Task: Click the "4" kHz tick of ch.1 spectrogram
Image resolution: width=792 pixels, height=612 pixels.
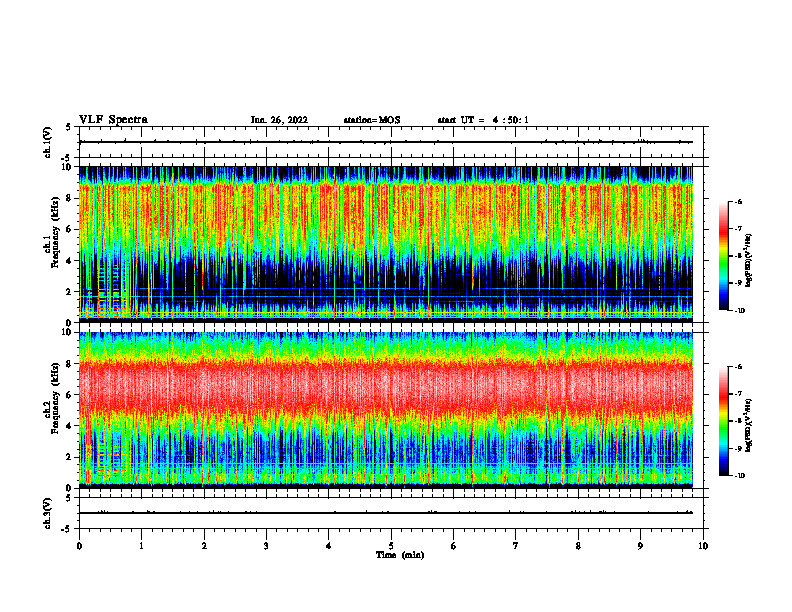Action: click(70, 261)
